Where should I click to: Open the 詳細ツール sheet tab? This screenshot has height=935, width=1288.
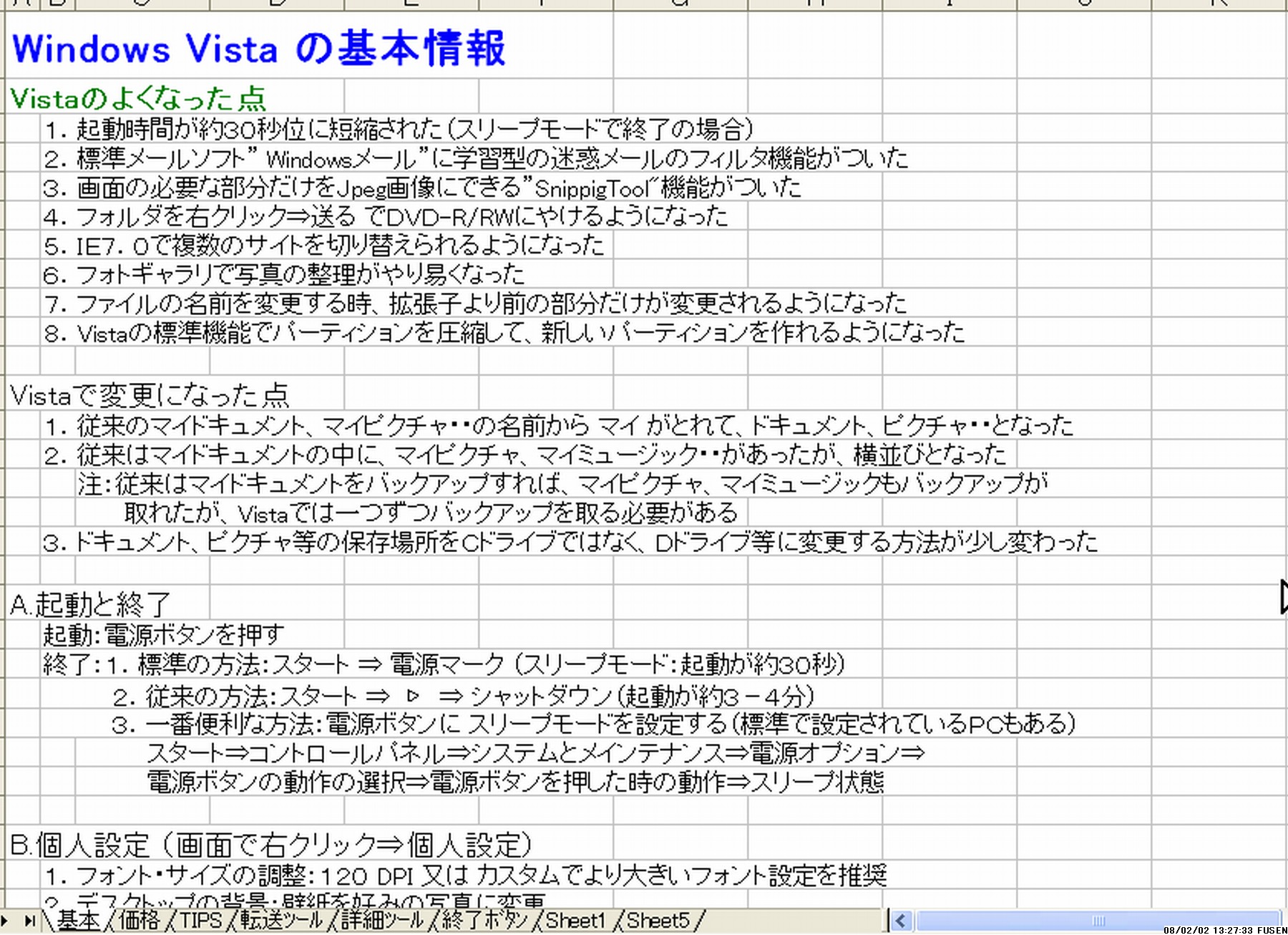(383, 921)
